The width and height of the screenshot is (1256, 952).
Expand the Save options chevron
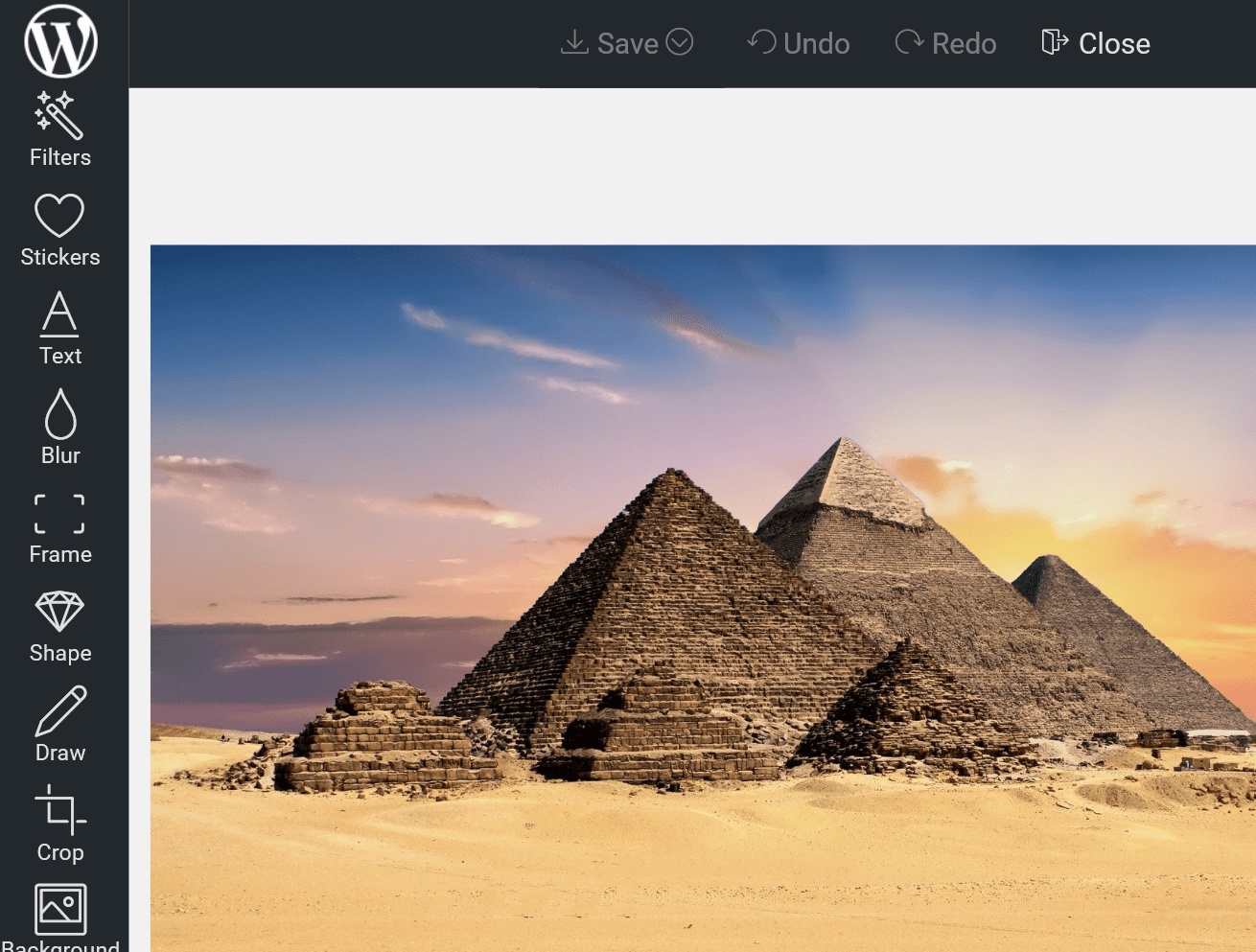click(680, 42)
